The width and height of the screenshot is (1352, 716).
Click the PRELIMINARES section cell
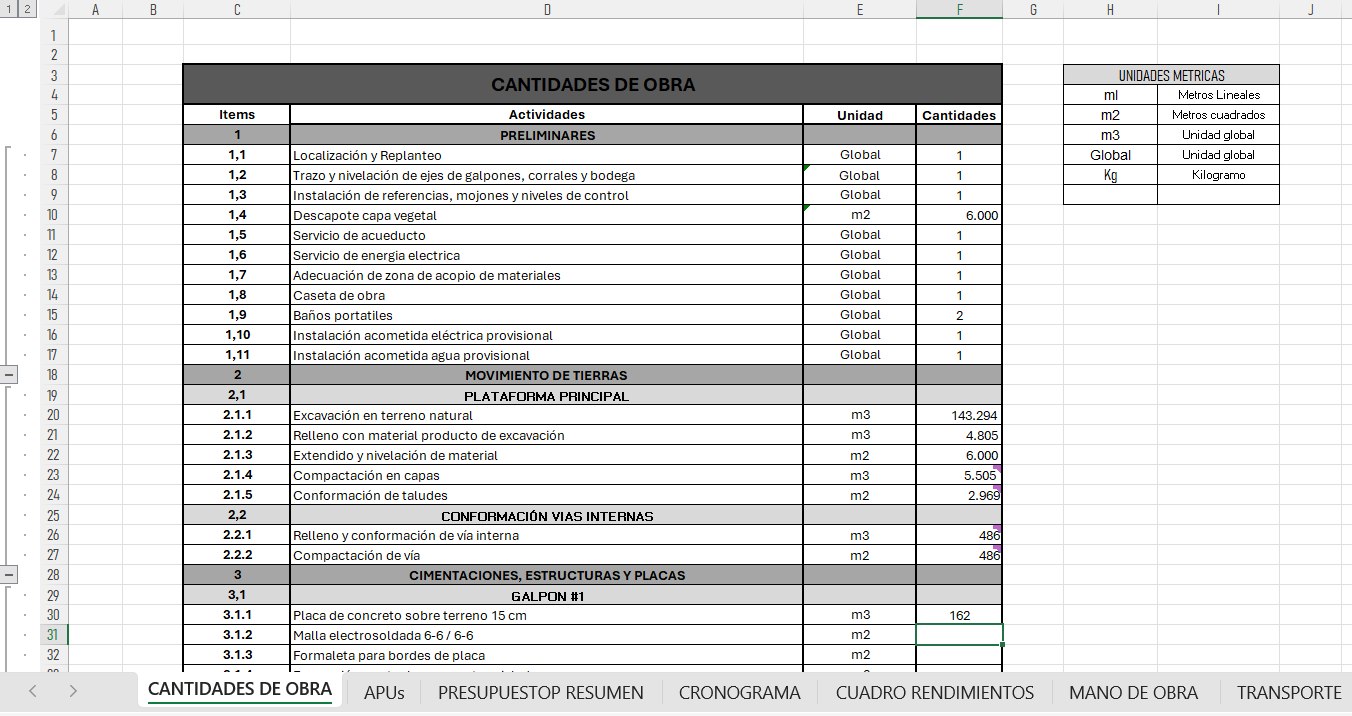547,135
